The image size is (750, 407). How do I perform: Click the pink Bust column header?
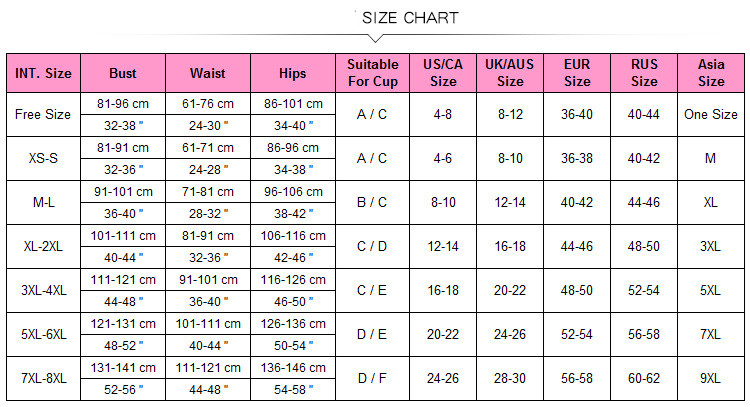[x=124, y=73]
